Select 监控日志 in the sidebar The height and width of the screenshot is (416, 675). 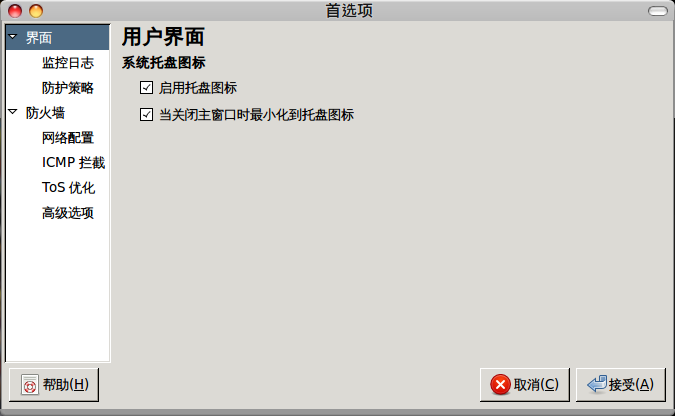click(x=68, y=63)
